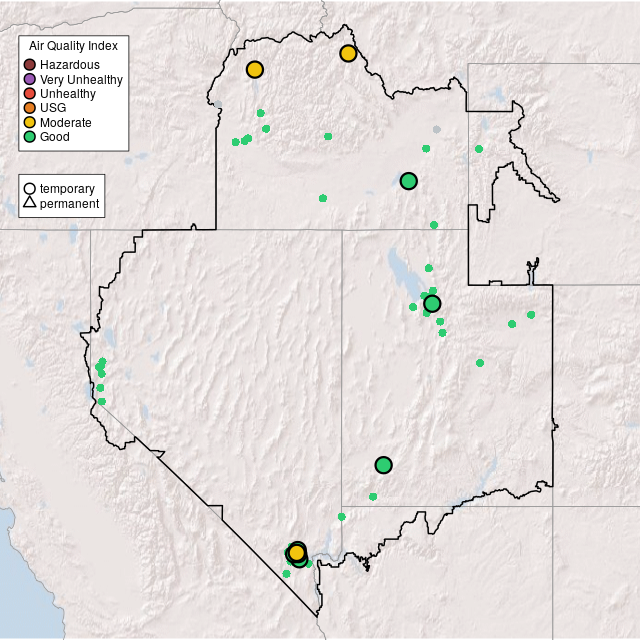Select the purple Very Unhealthy legend circle
This screenshot has height=640, width=640.
point(30,79)
